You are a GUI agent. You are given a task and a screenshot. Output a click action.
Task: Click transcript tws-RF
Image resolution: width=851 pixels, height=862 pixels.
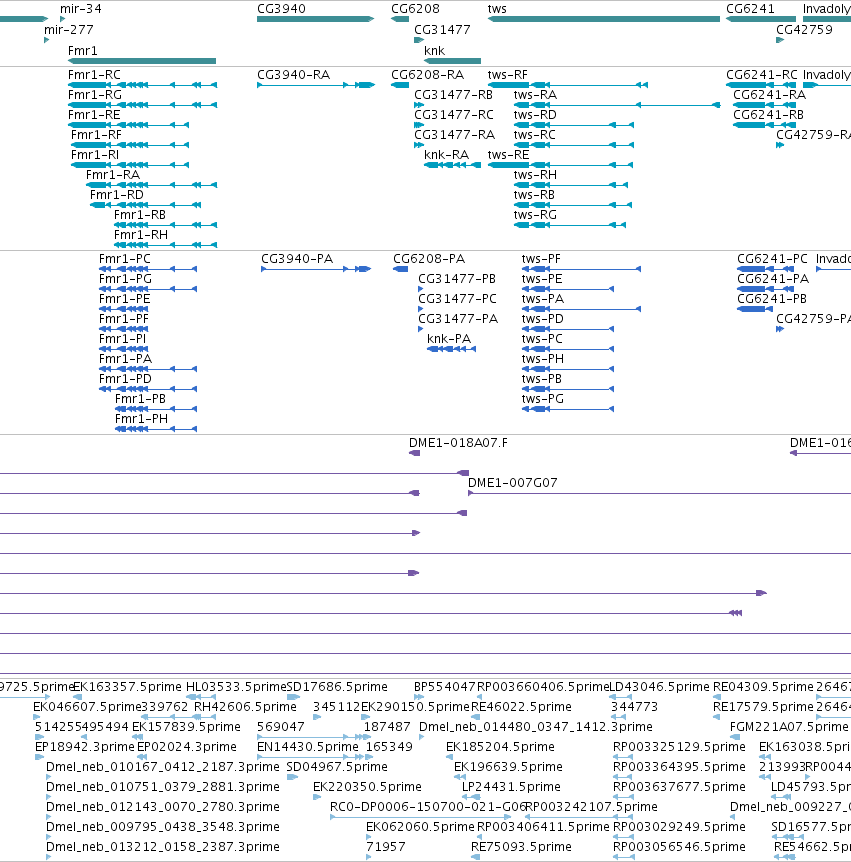568,85
